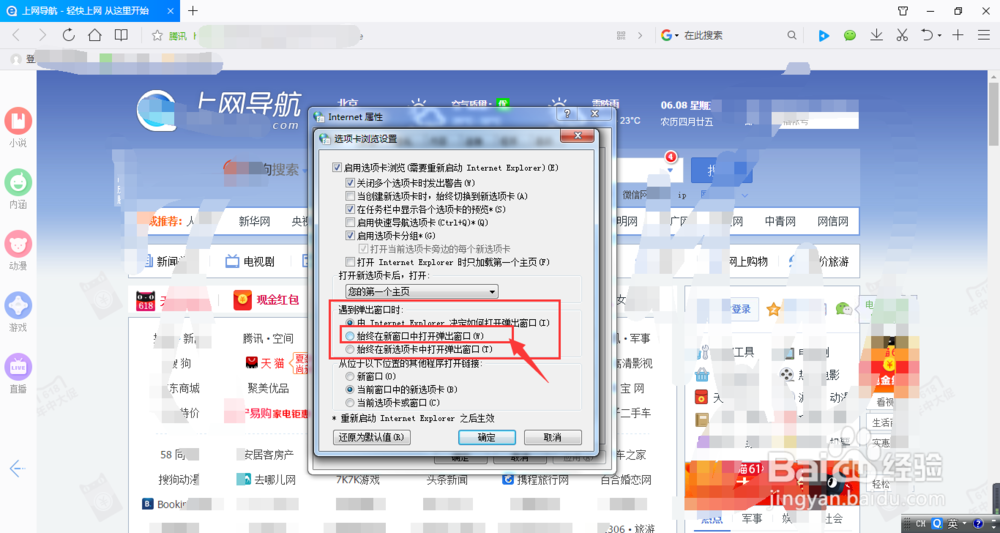The width and height of the screenshot is (1000, 533).
Task: Open the 携程旅行网 link
Action: pyautogui.click(x=535, y=479)
